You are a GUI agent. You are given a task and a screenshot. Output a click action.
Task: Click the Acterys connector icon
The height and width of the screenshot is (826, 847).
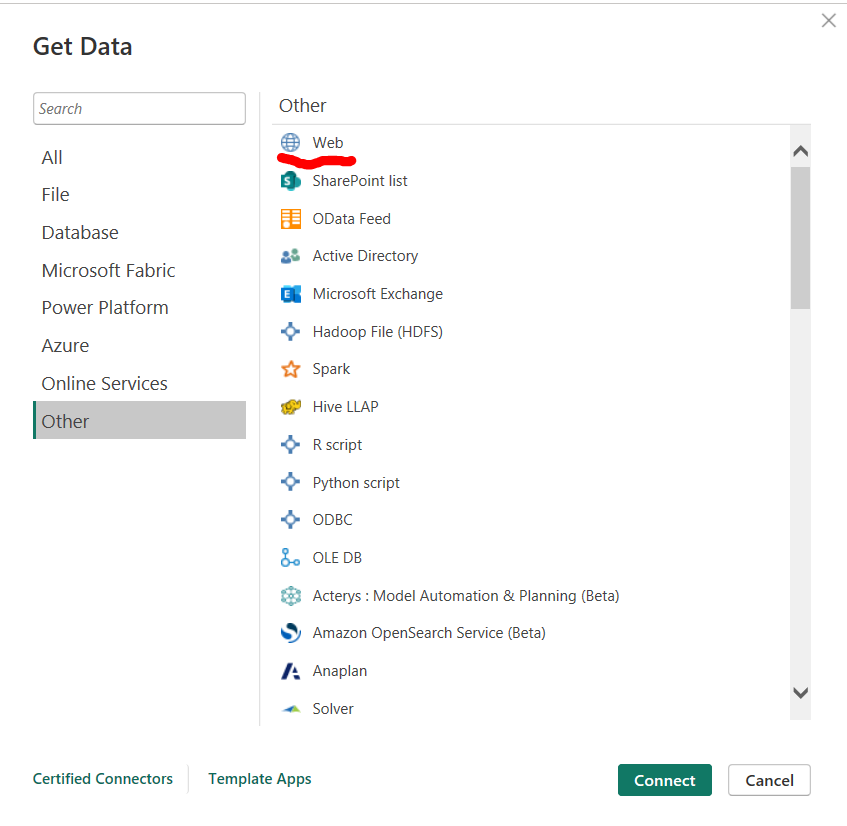(291, 596)
